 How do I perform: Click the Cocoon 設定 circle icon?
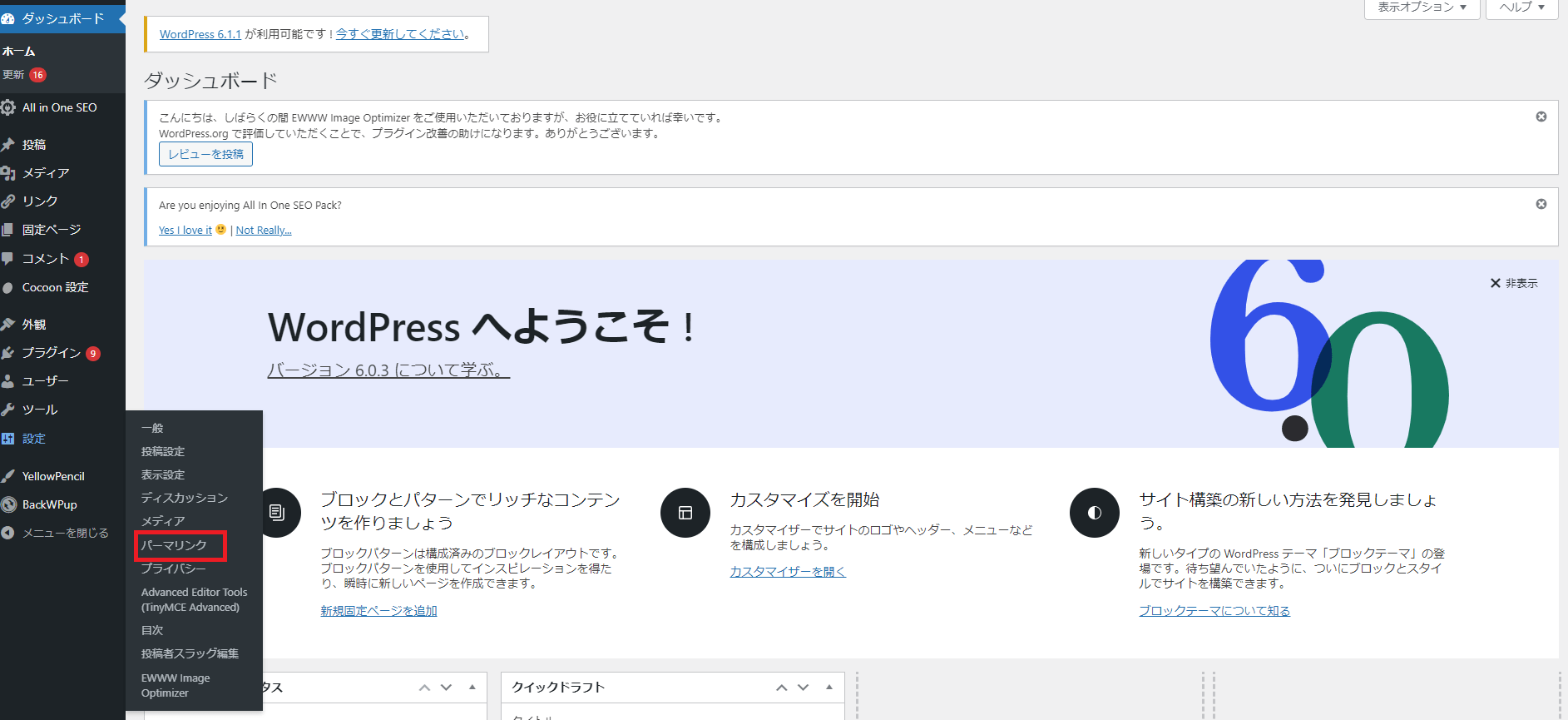(8, 288)
